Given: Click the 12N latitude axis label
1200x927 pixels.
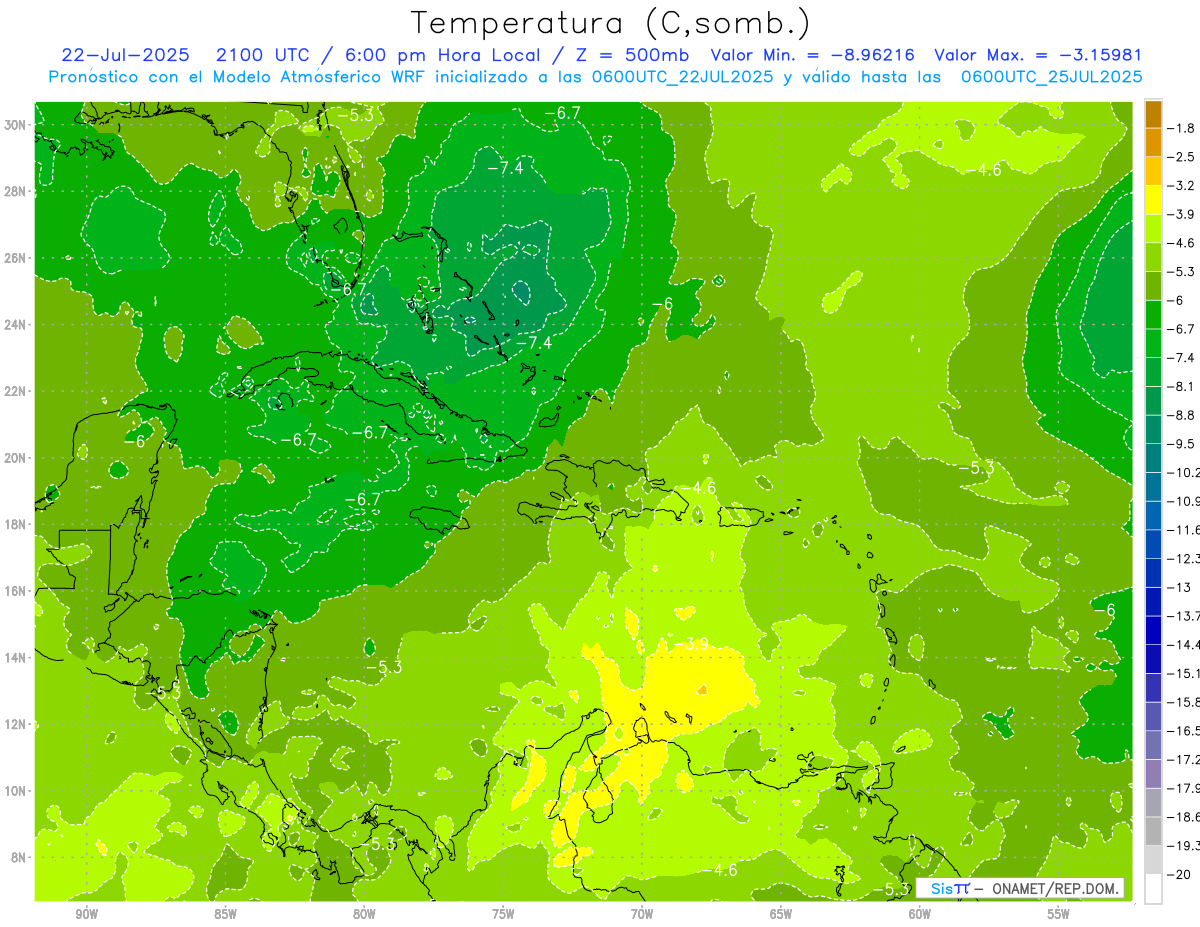Looking at the screenshot, I should pyautogui.click(x=17, y=724).
